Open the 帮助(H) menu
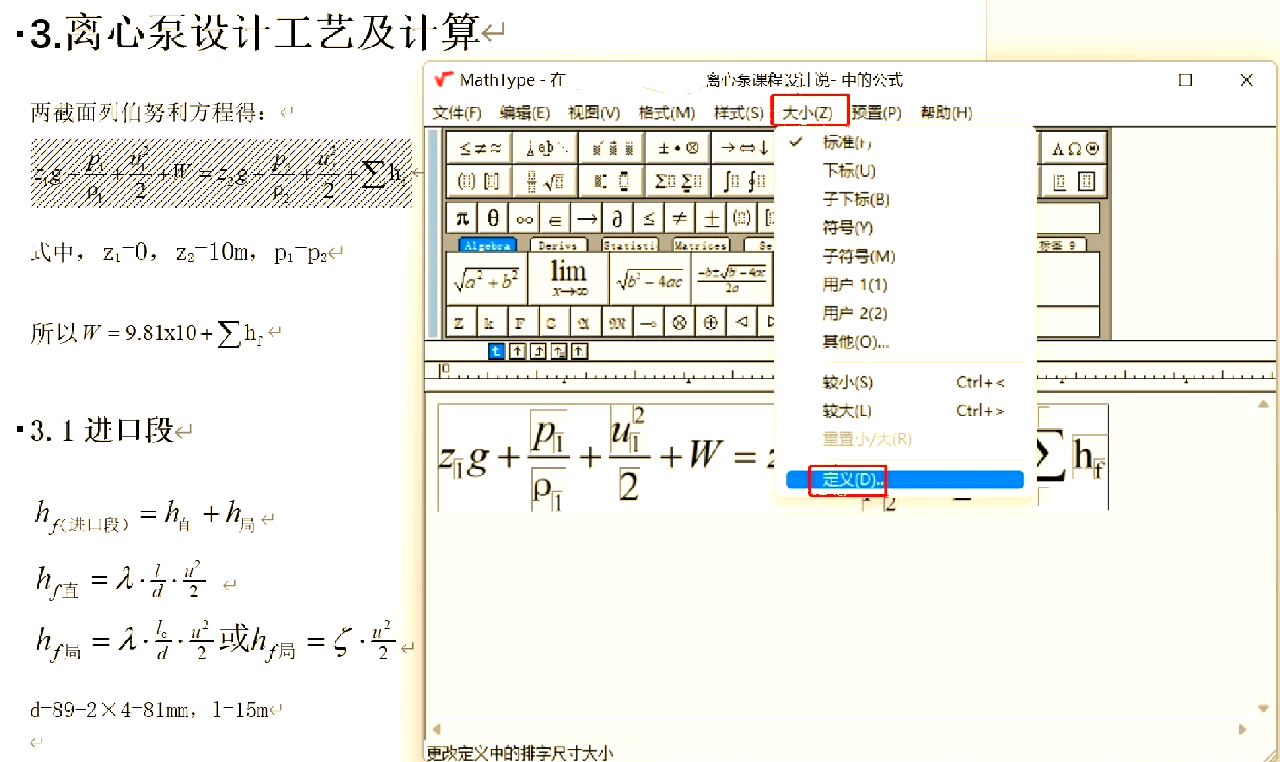Image resolution: width=1280 pixels, height=762 pixels. pyautogui.click(x=946, y=113)
